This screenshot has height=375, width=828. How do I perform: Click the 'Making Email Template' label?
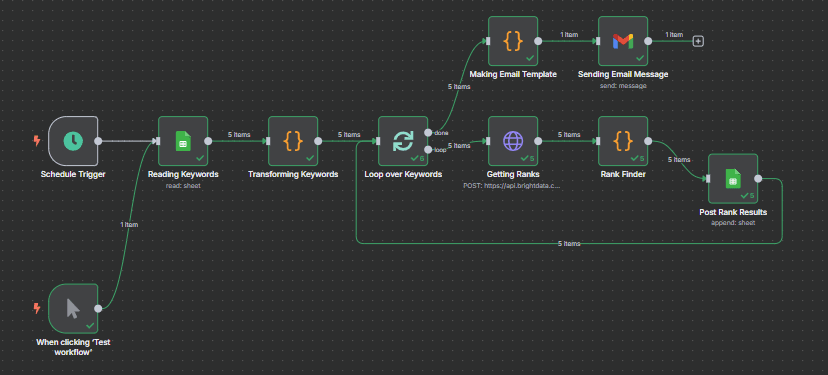click(513, 74)
